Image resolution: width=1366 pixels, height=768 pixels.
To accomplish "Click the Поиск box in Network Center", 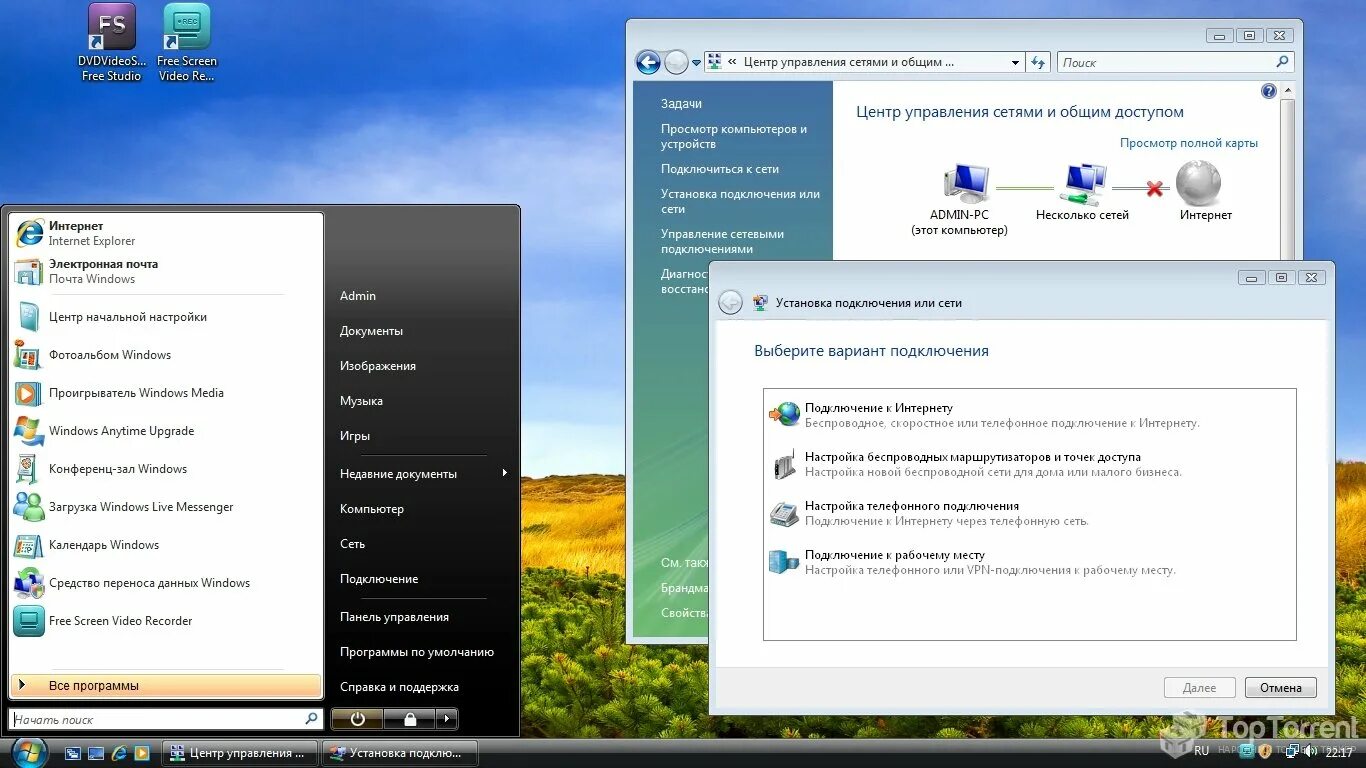I will pyautogui.click(x=1175, y=62).
